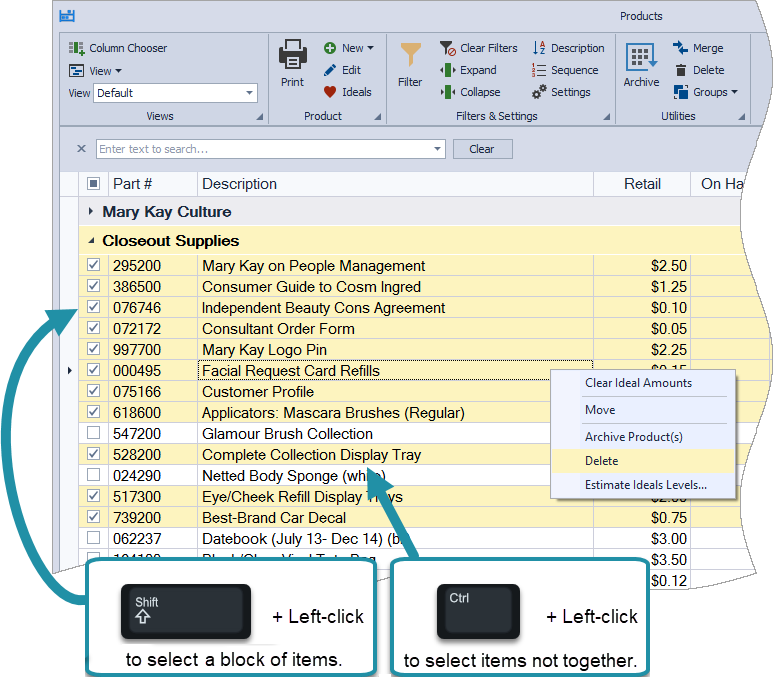Open the Utilities group dialog launcher
The width and height of the screenshot is (773, 677).
[x=741, y=117]
